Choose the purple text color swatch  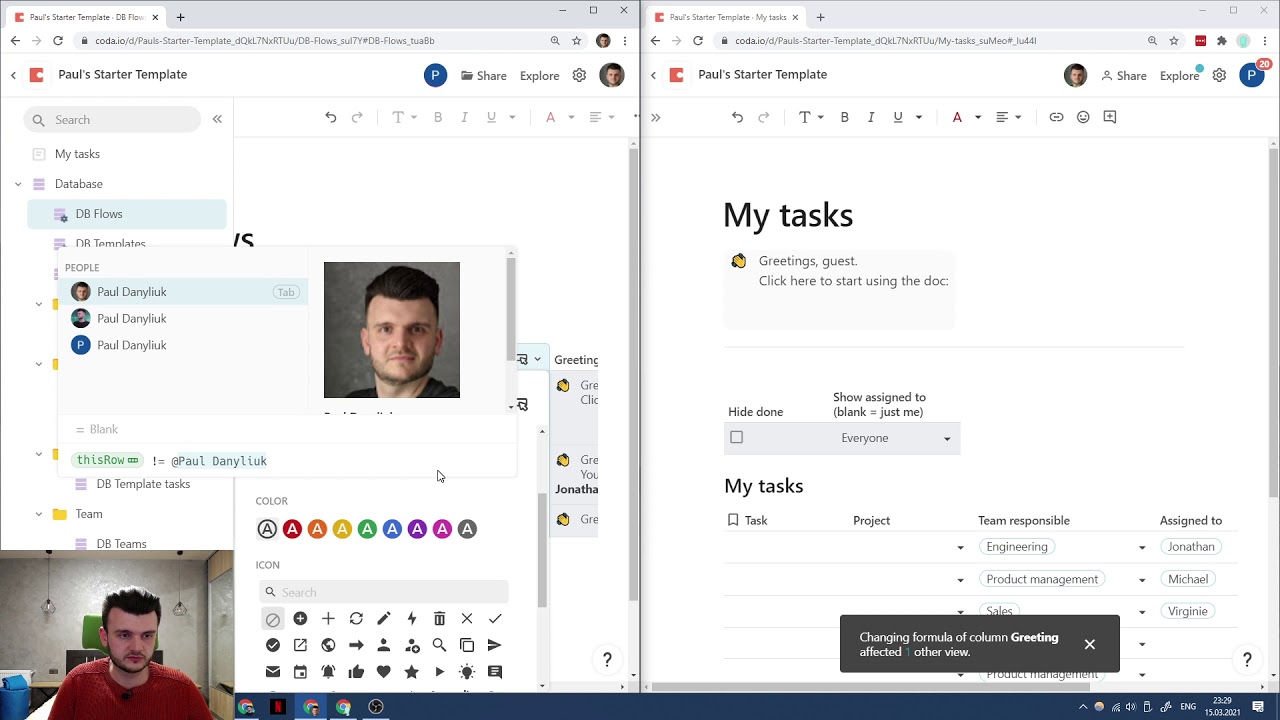pyautogui.click(x=417, y=529)
